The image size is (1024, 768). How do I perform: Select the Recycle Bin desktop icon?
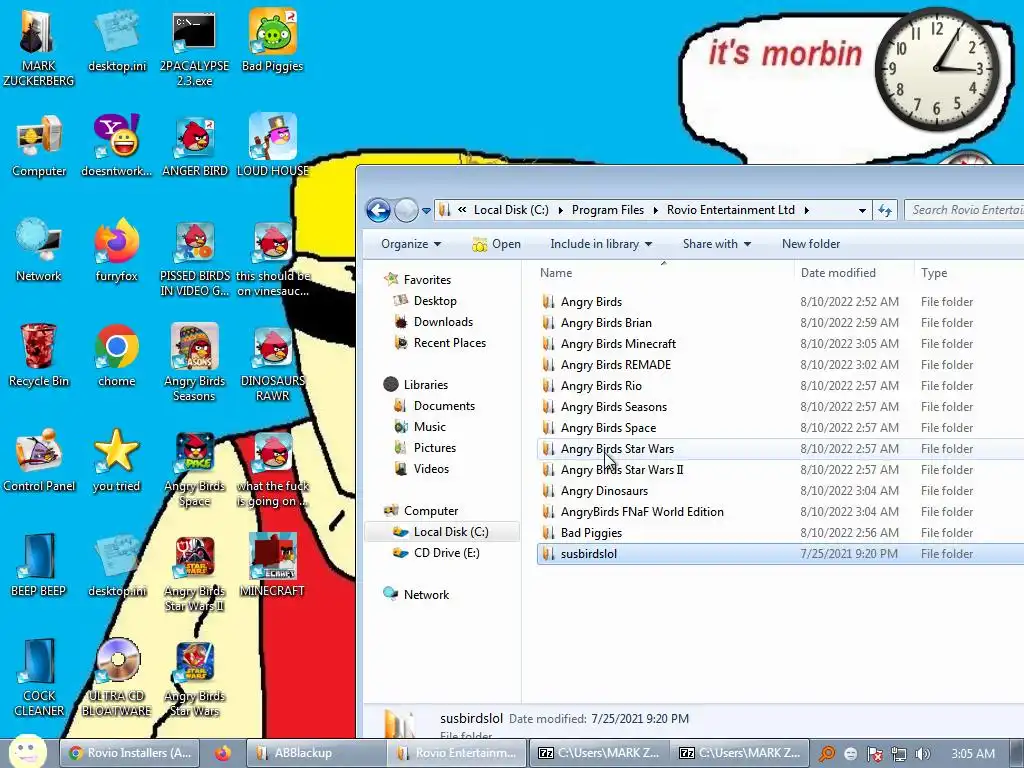39,356
